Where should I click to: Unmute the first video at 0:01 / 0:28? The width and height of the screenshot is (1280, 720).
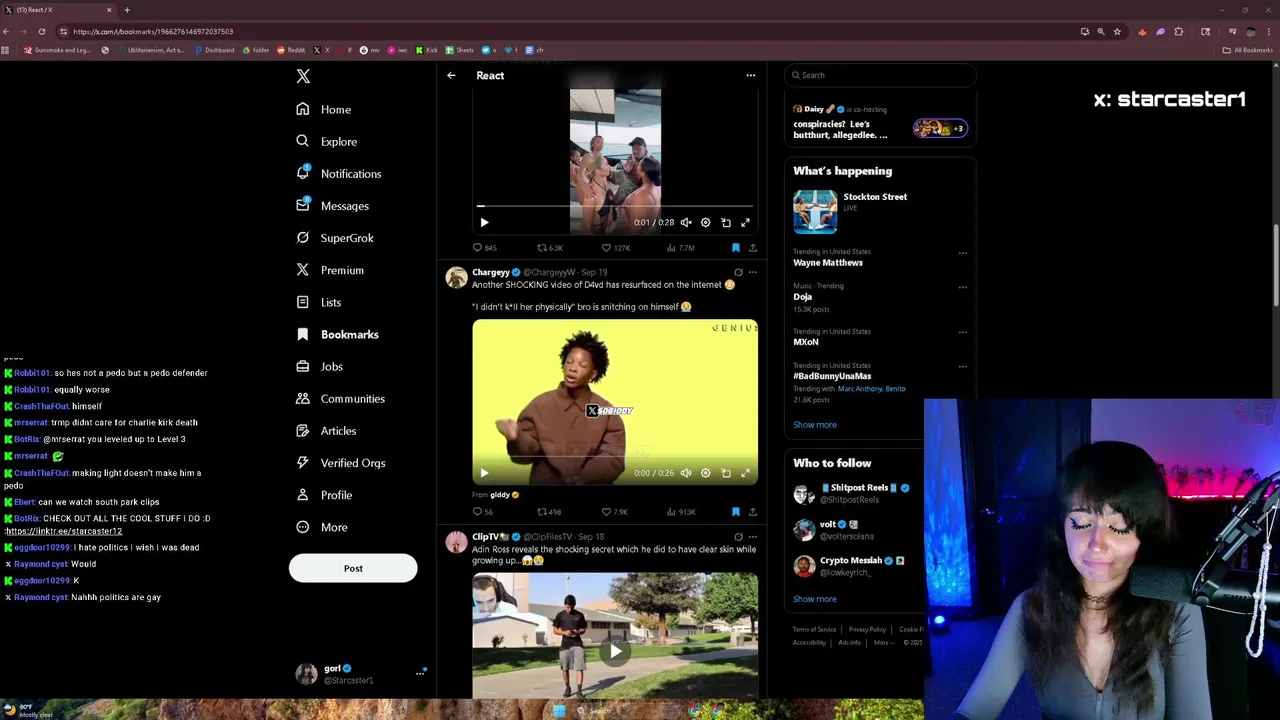[x=686, y=222]
